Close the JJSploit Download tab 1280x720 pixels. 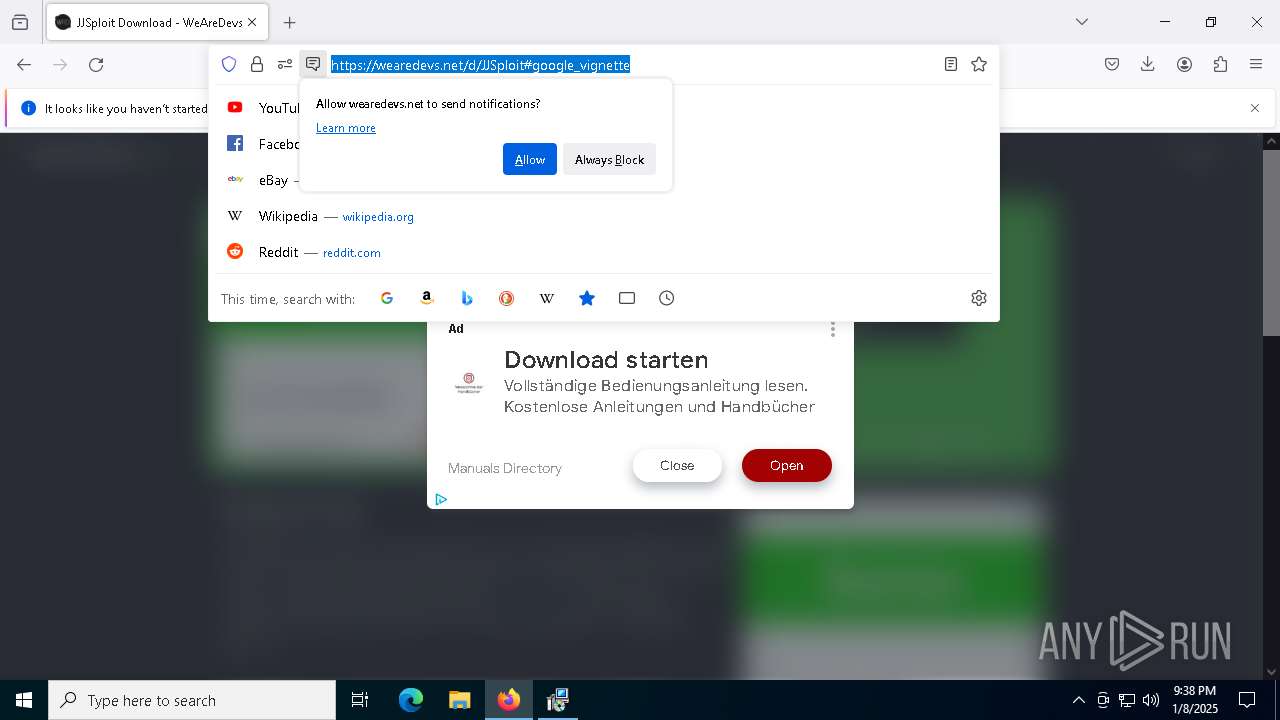252,22
